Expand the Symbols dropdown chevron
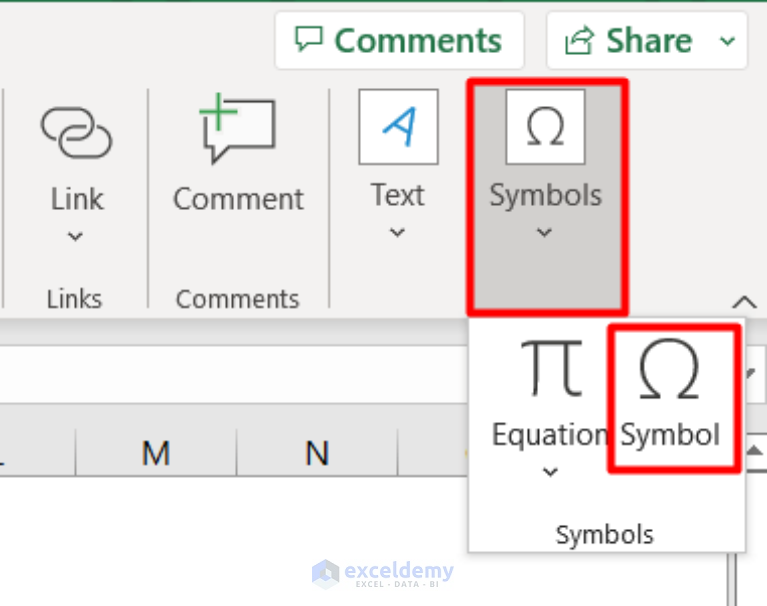767x606 pixels. pyautogui.click(x=544, y=232)
